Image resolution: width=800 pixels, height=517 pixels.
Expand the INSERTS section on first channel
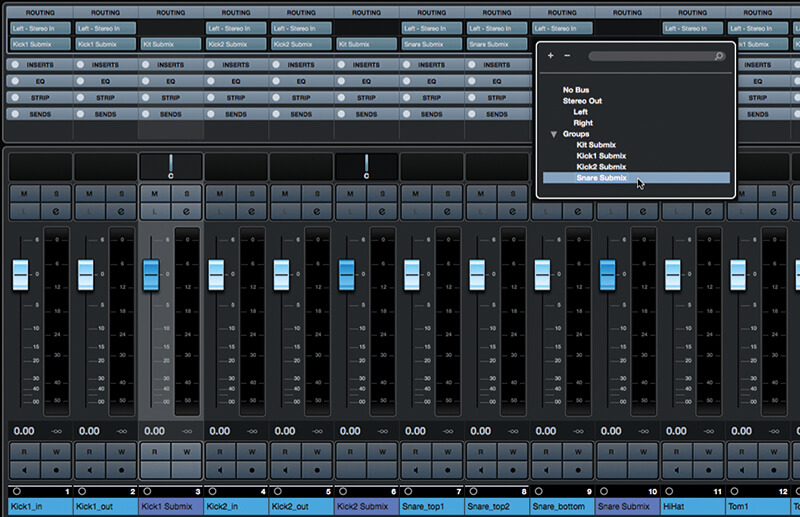point(40,65)
